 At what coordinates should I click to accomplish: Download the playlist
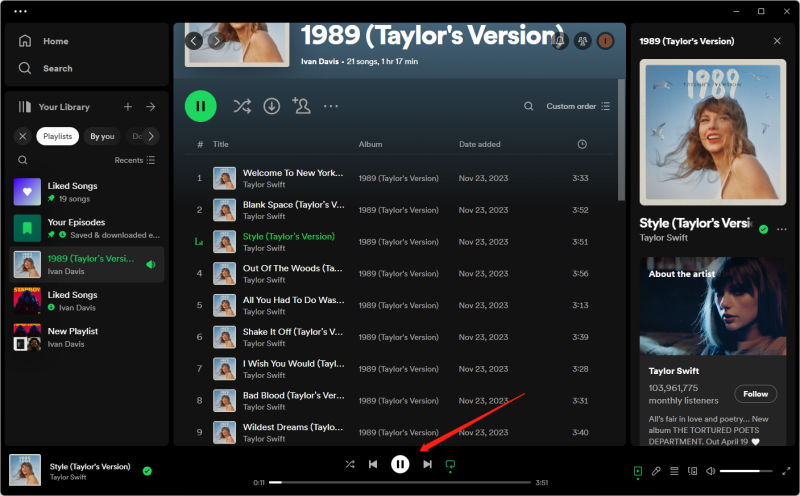click(x=271, y=106)
